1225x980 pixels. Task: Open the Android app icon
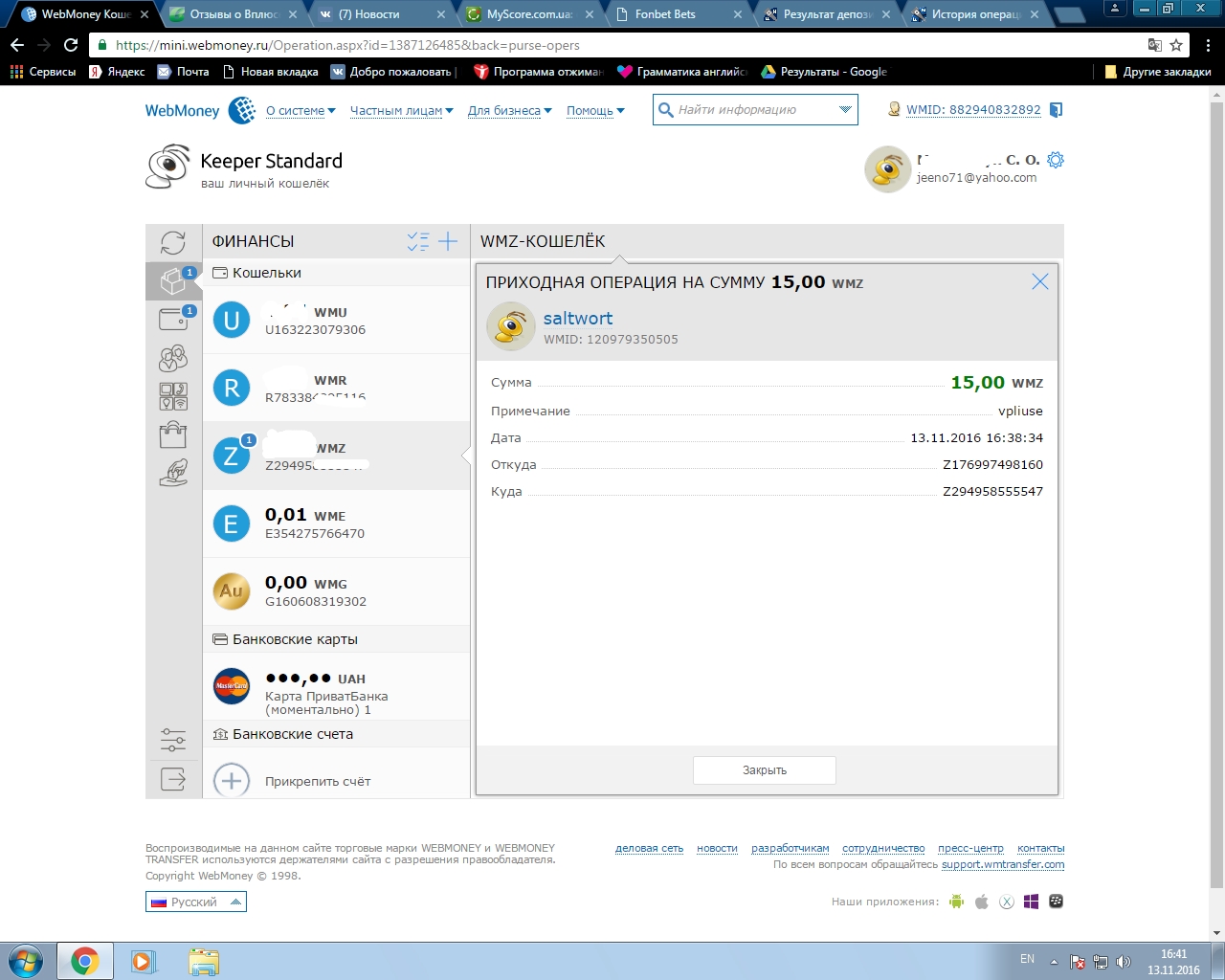956,902
